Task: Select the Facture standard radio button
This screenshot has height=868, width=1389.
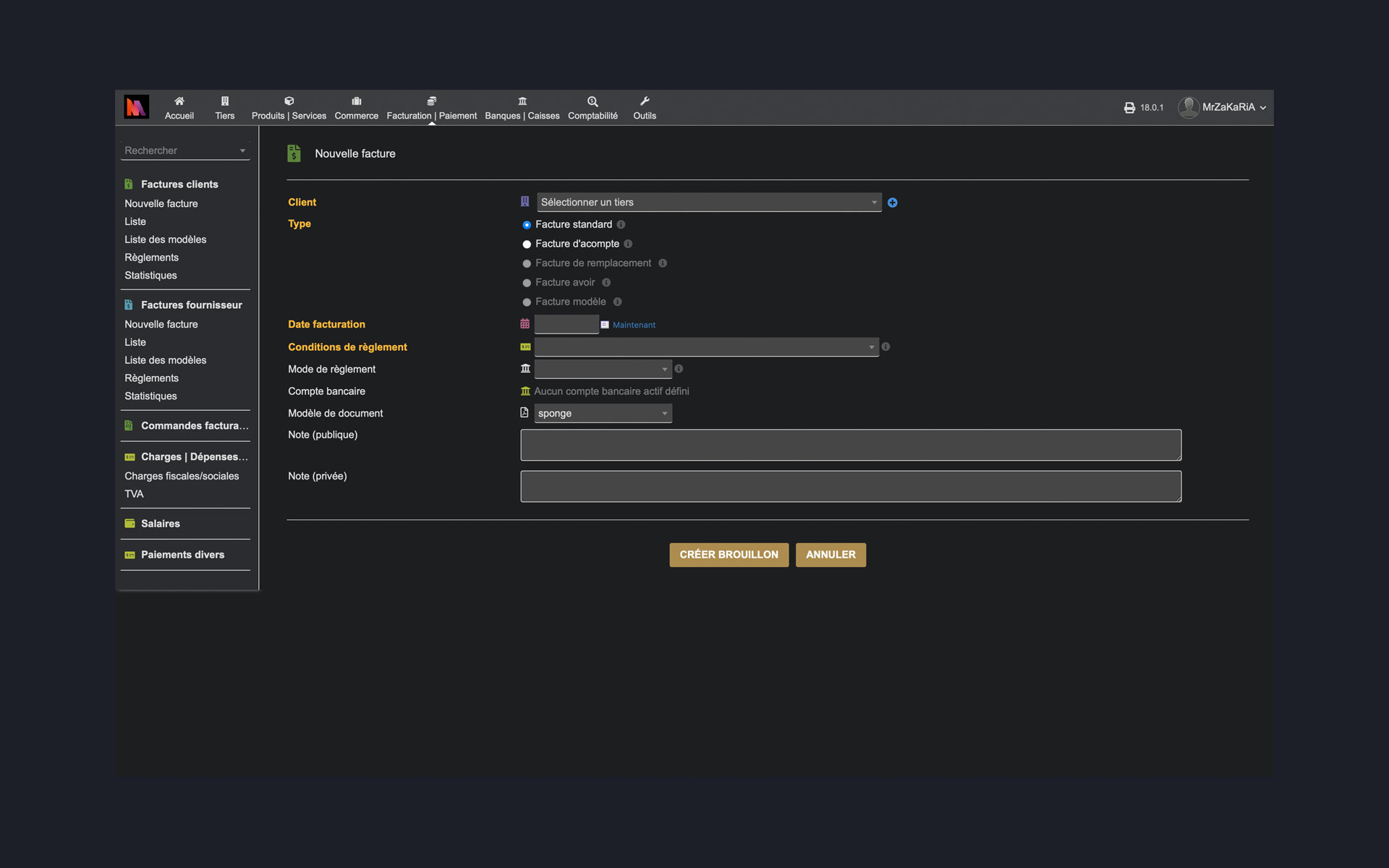Action: [x=526, y=225]
